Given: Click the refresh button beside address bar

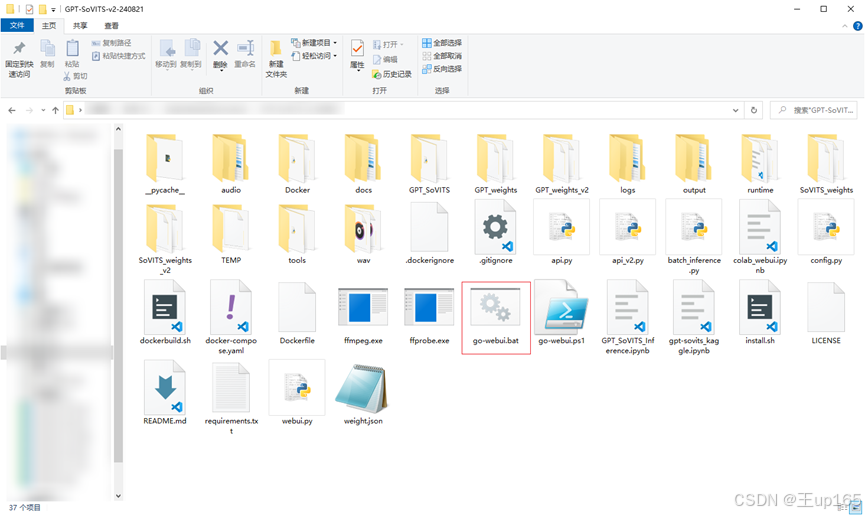Looking at the screenshot, I should click(754, 110).
